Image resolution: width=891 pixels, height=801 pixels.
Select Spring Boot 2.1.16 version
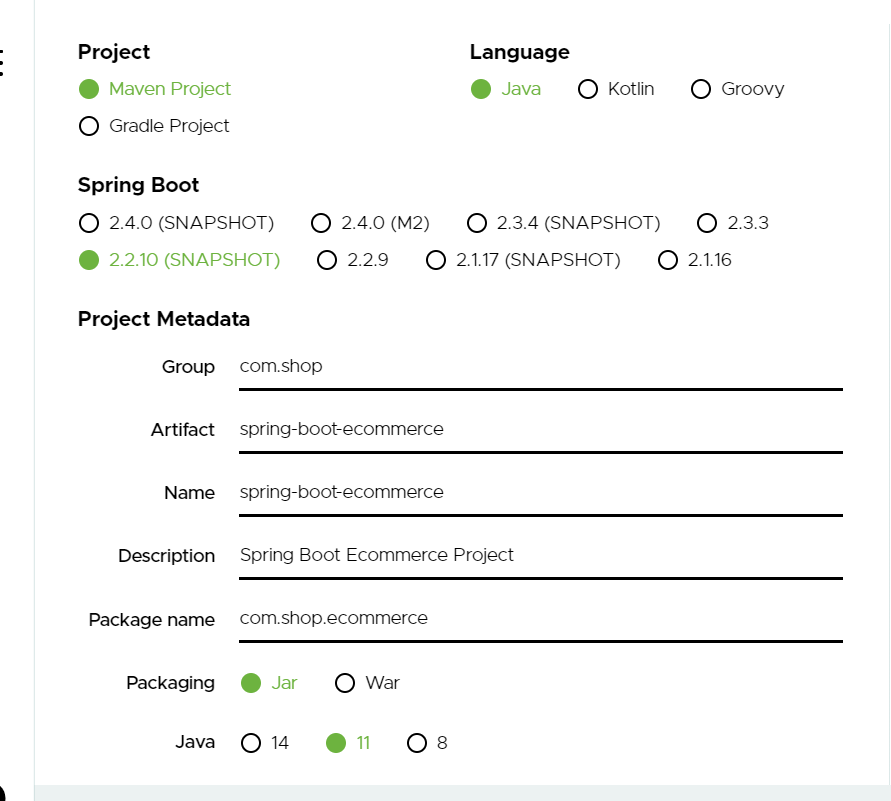click(668, 260)
